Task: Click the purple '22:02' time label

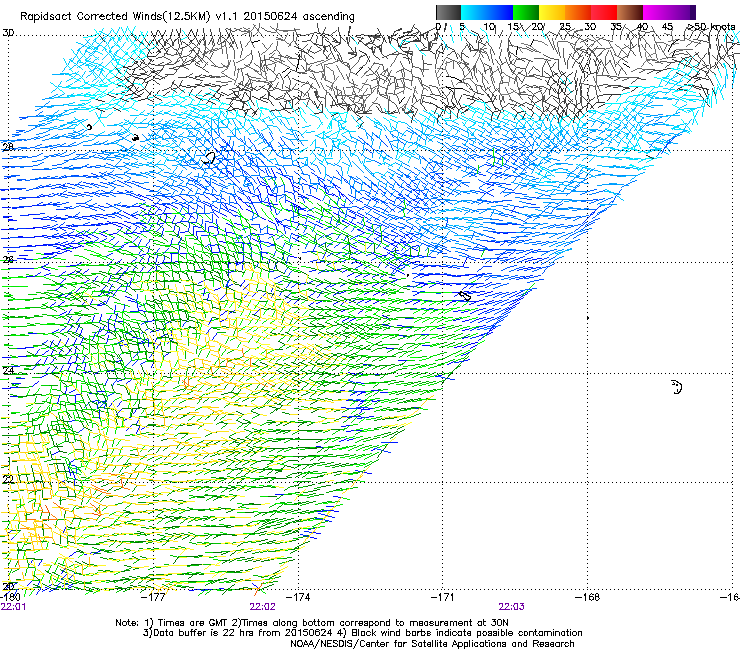Action: pos(262,607)
